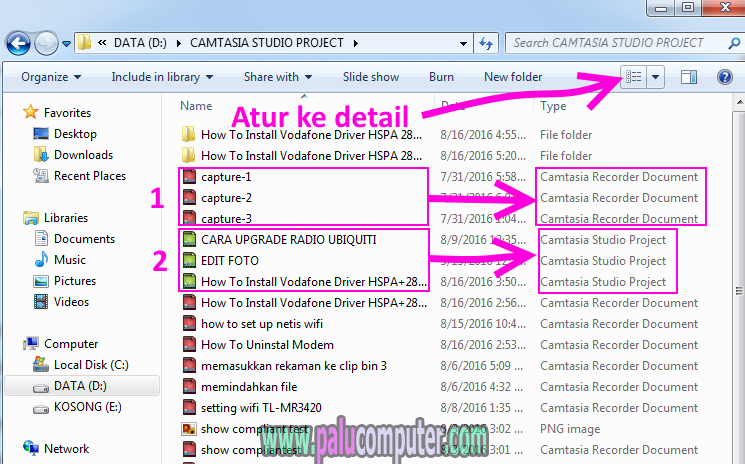
Task: Open the view options dropdown arrow
Action: click(655, 76)
